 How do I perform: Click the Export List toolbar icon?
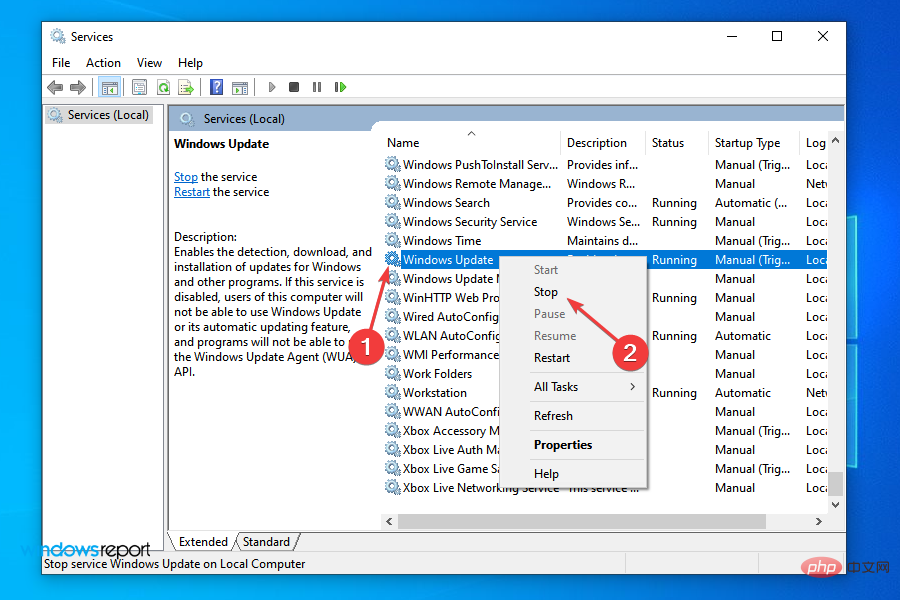[188, 87]
